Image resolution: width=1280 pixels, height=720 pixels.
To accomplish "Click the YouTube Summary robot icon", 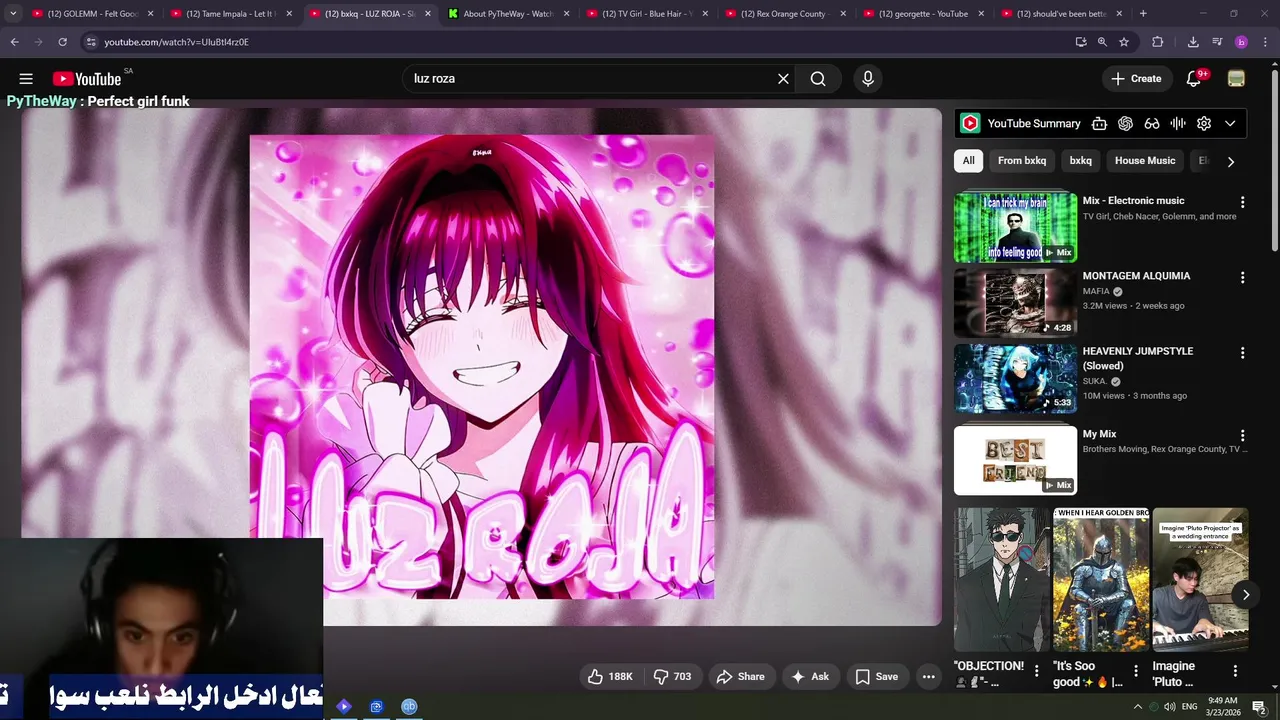I will pyautogui.click(x=1099, y=123).
